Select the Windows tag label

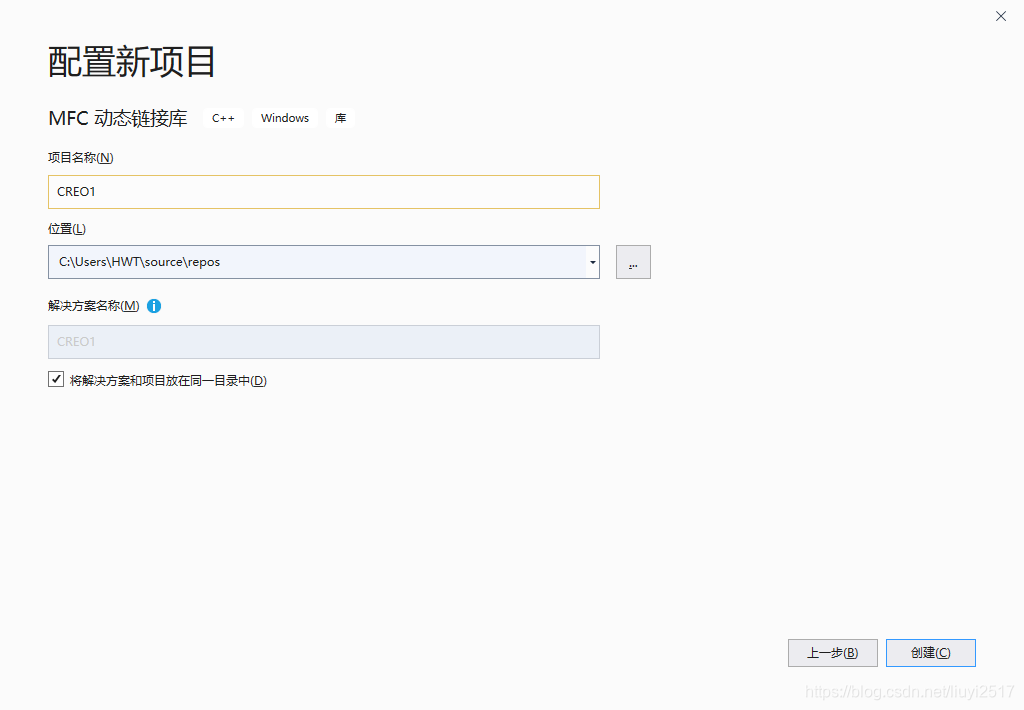click(284, 117)
